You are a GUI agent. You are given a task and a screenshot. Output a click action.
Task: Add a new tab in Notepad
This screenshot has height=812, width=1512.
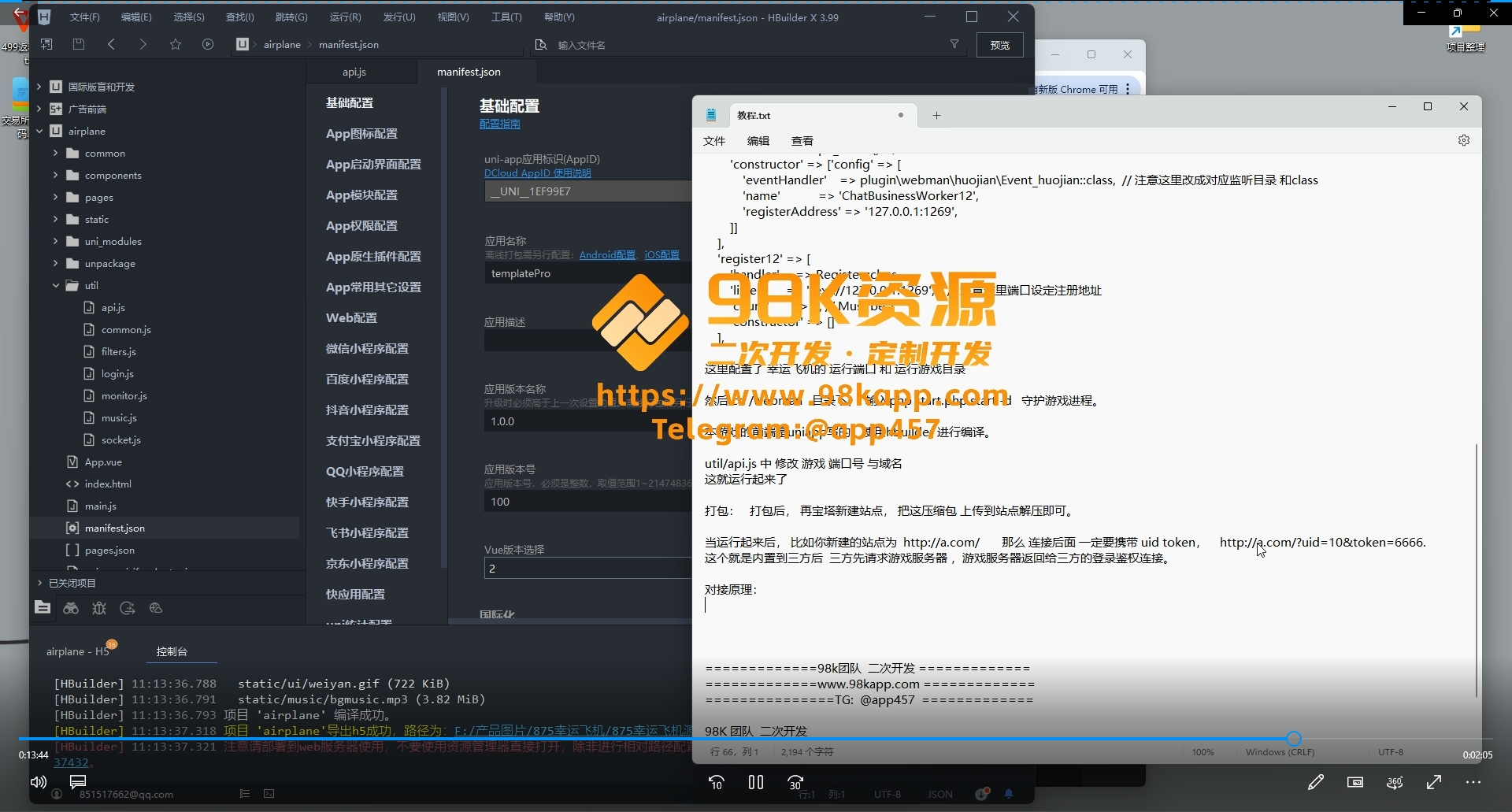pyautogui.click(x=936, y=115)
